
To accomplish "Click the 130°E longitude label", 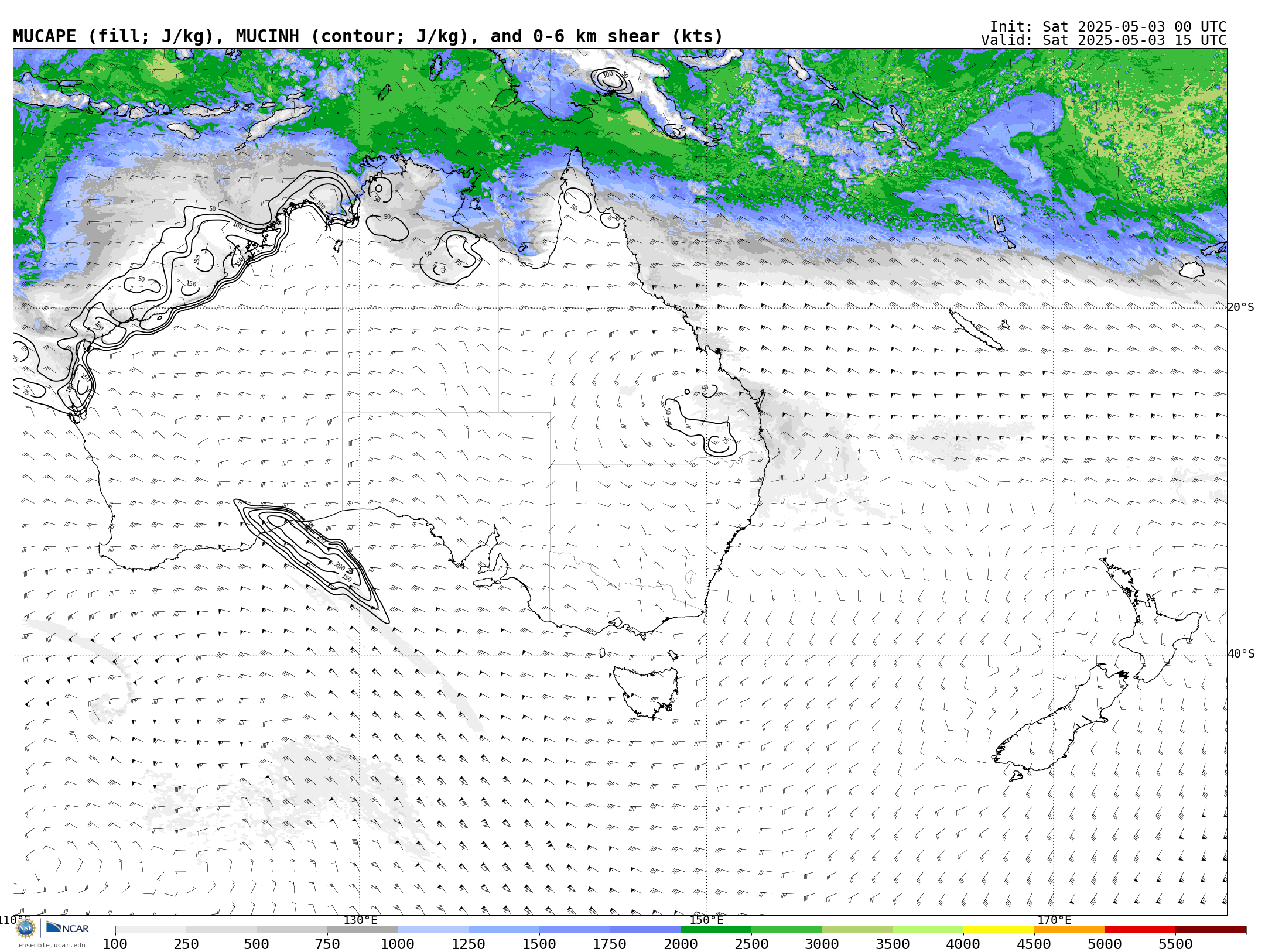I will point(360,920).
